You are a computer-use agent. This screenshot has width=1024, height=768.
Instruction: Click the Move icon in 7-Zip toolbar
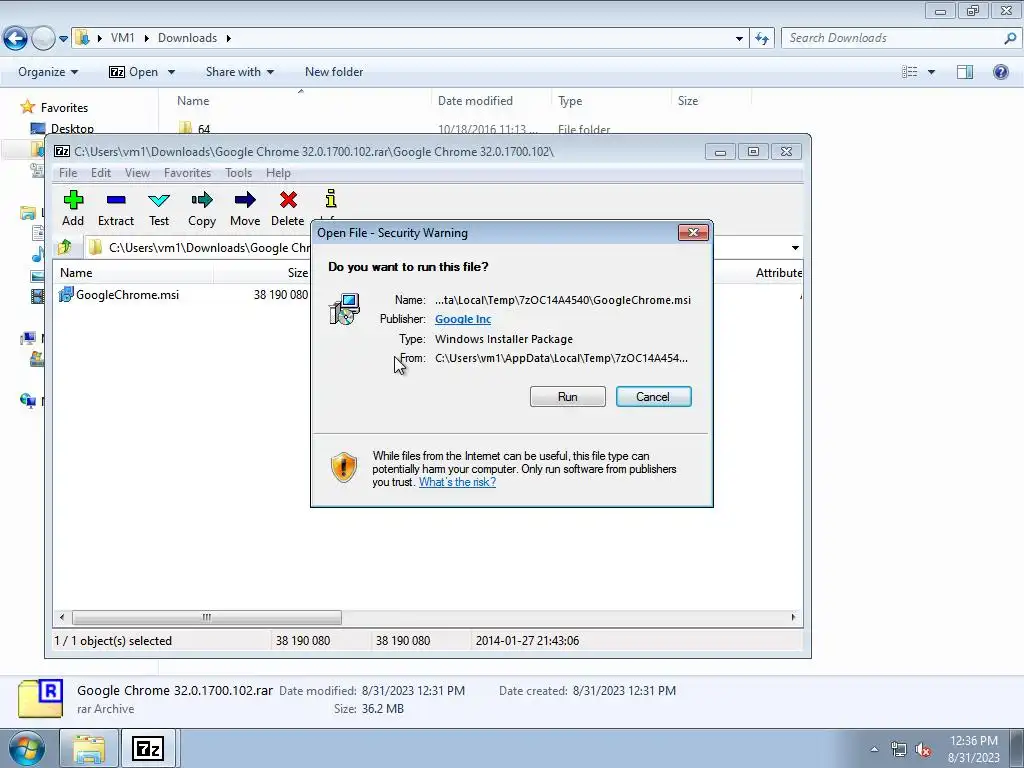pyautogui.click(x=245, y=200)
